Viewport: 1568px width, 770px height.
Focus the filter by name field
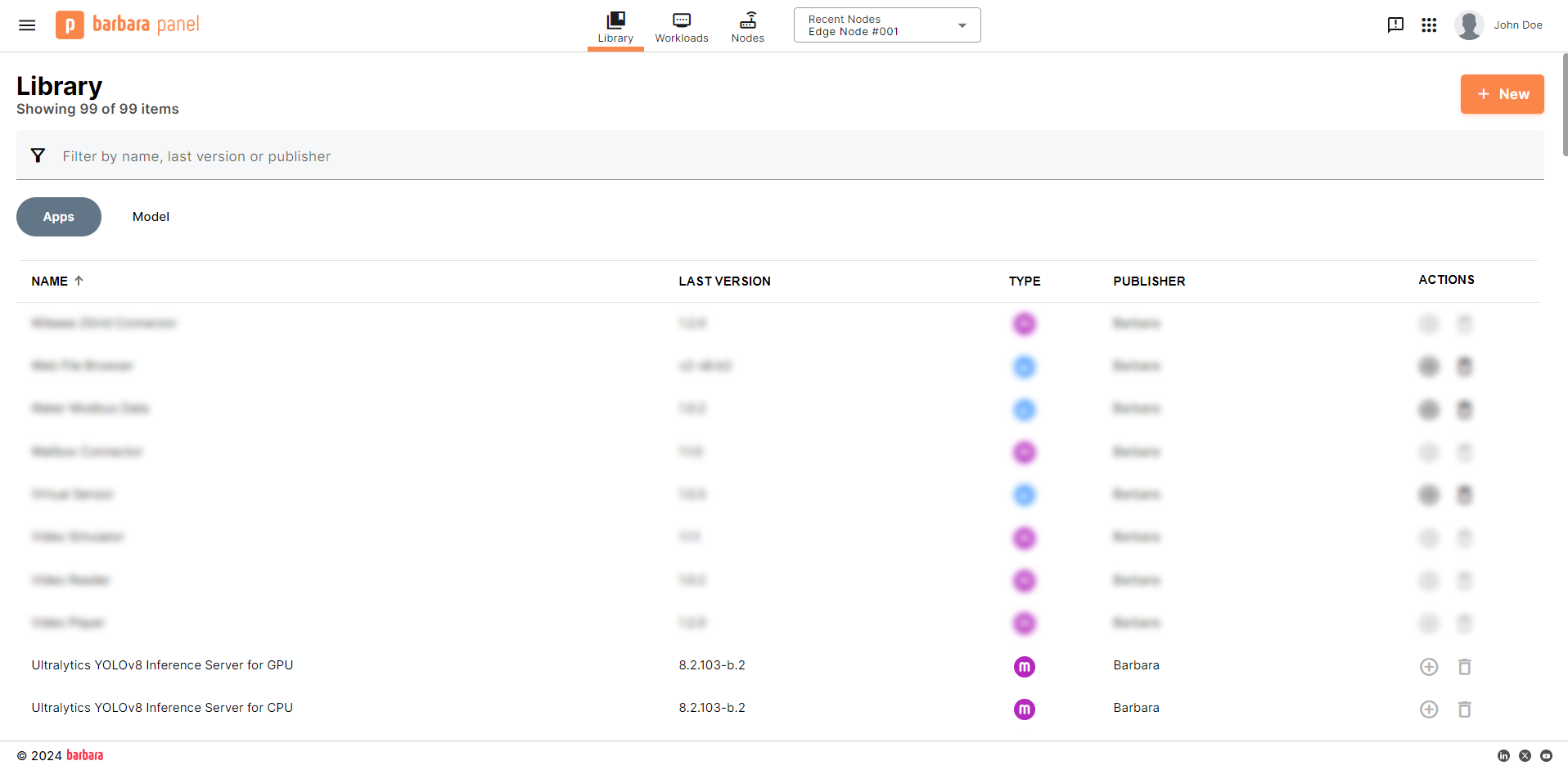491,156
